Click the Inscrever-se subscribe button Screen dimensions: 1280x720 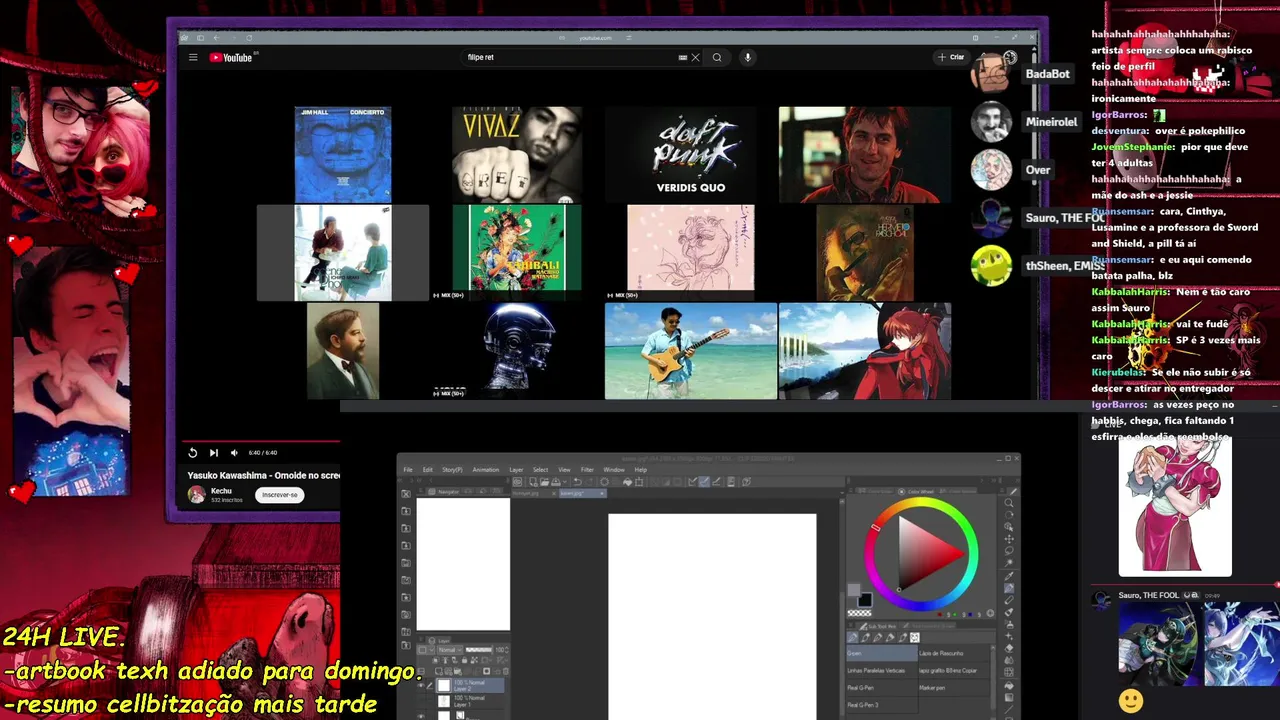[280, 495]
